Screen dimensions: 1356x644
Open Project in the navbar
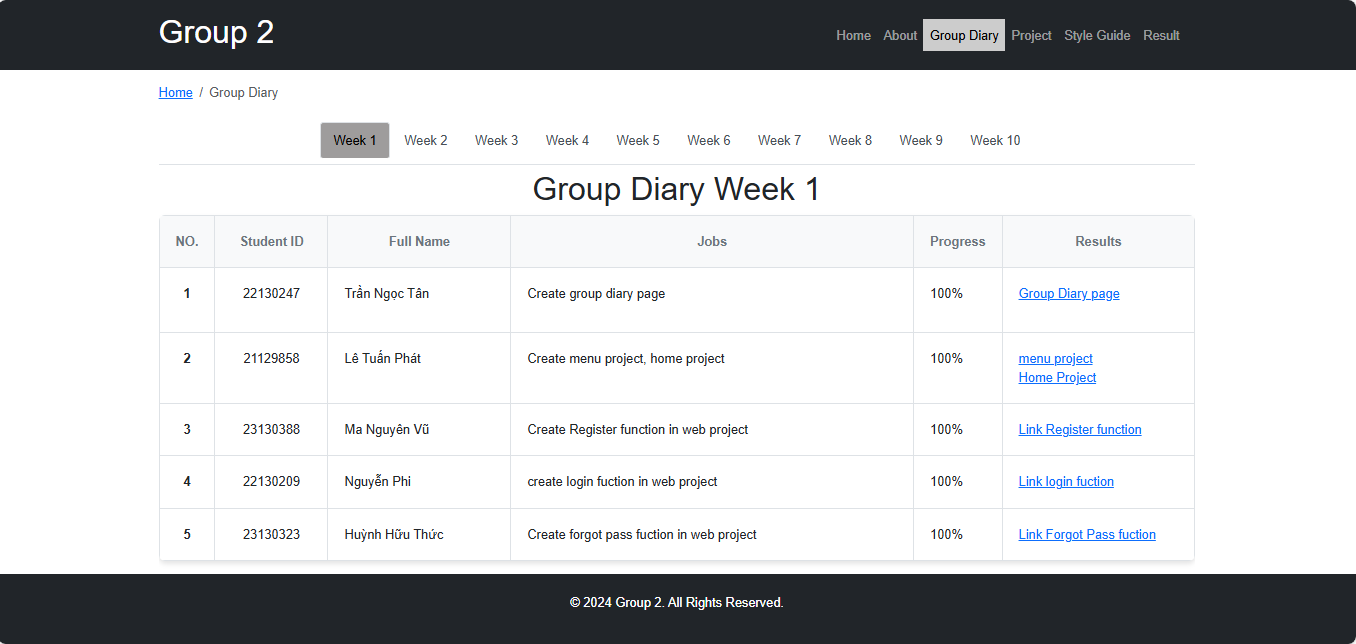tap(1031, 35)
